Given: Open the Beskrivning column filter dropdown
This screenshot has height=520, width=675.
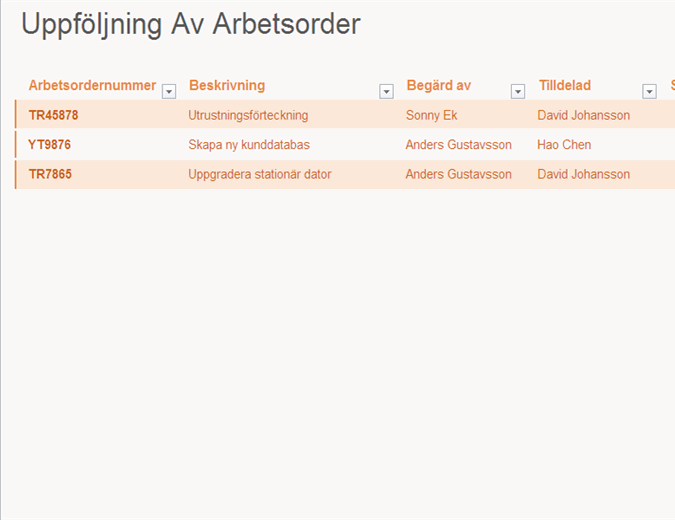Looking at the screenshot, I should (386, 91).
